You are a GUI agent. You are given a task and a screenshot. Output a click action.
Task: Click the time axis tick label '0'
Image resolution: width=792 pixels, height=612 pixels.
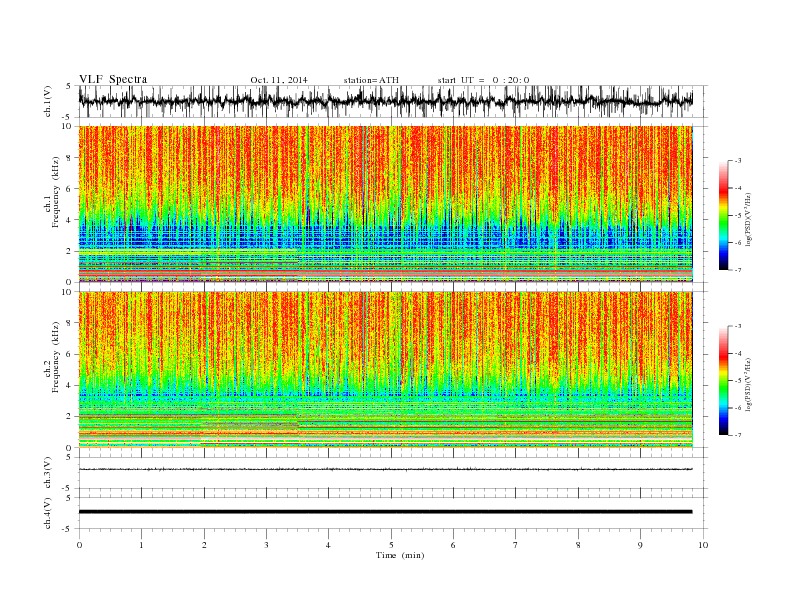pyautogui.click(x=79, y=545)
